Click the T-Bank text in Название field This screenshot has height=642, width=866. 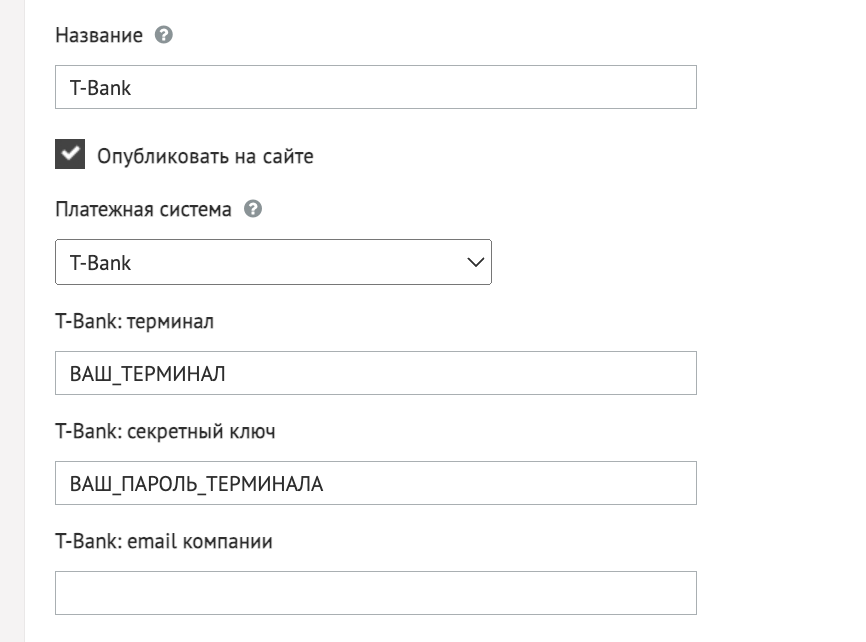pos(101,88)
